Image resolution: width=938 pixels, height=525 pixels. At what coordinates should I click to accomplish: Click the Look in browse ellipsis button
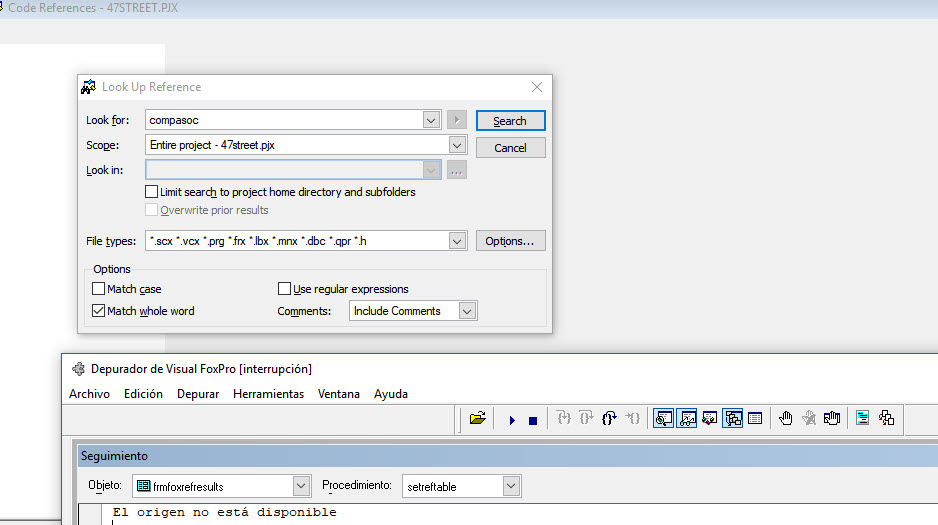(457, 170)
